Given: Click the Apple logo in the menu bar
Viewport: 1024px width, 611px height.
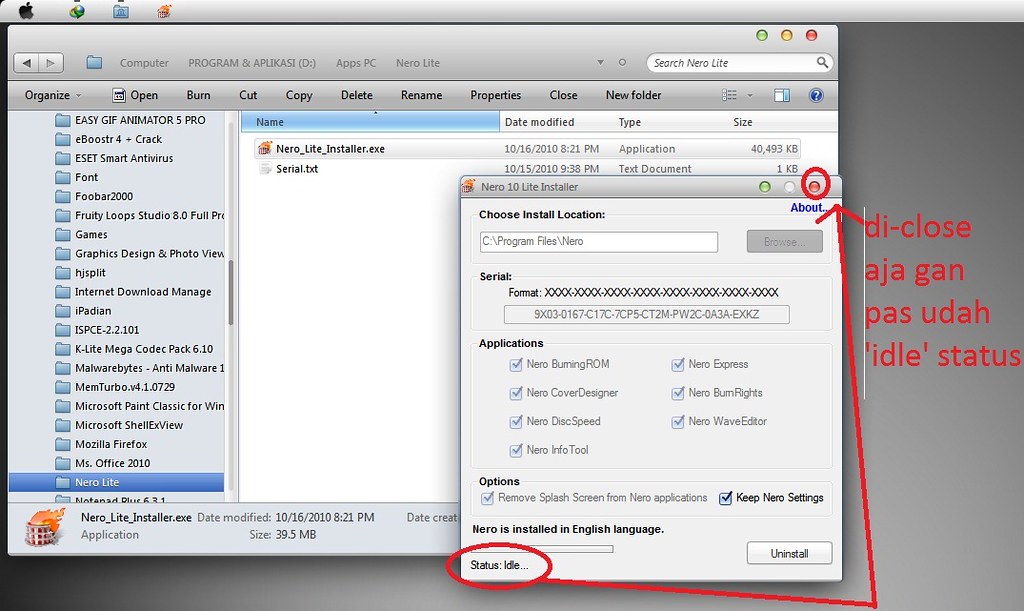Looking at the screenshot, I should click(26, 10).
